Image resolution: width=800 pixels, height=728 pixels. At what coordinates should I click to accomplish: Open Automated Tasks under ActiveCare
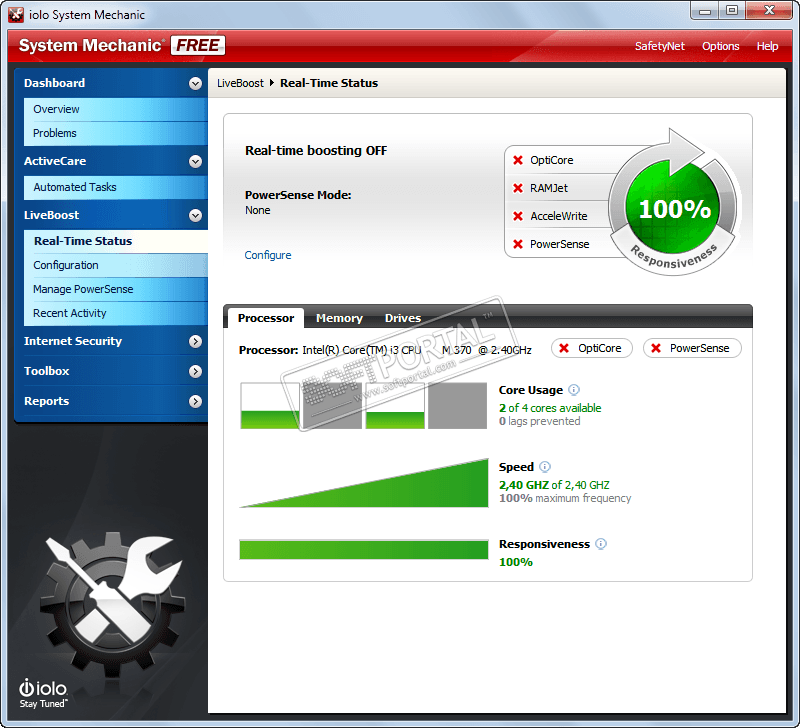tap(116, 187)
